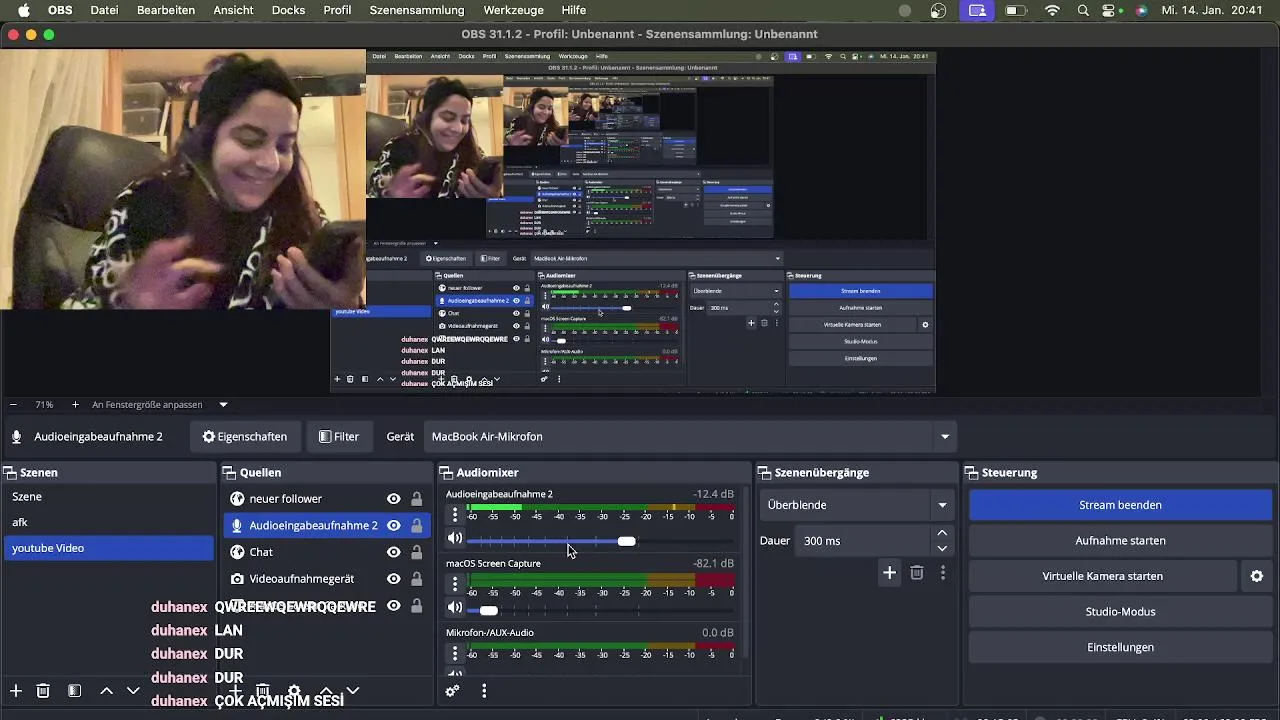Open Filter for selected source
This screenshot has height=720, width=1280.
click(339, 437)
